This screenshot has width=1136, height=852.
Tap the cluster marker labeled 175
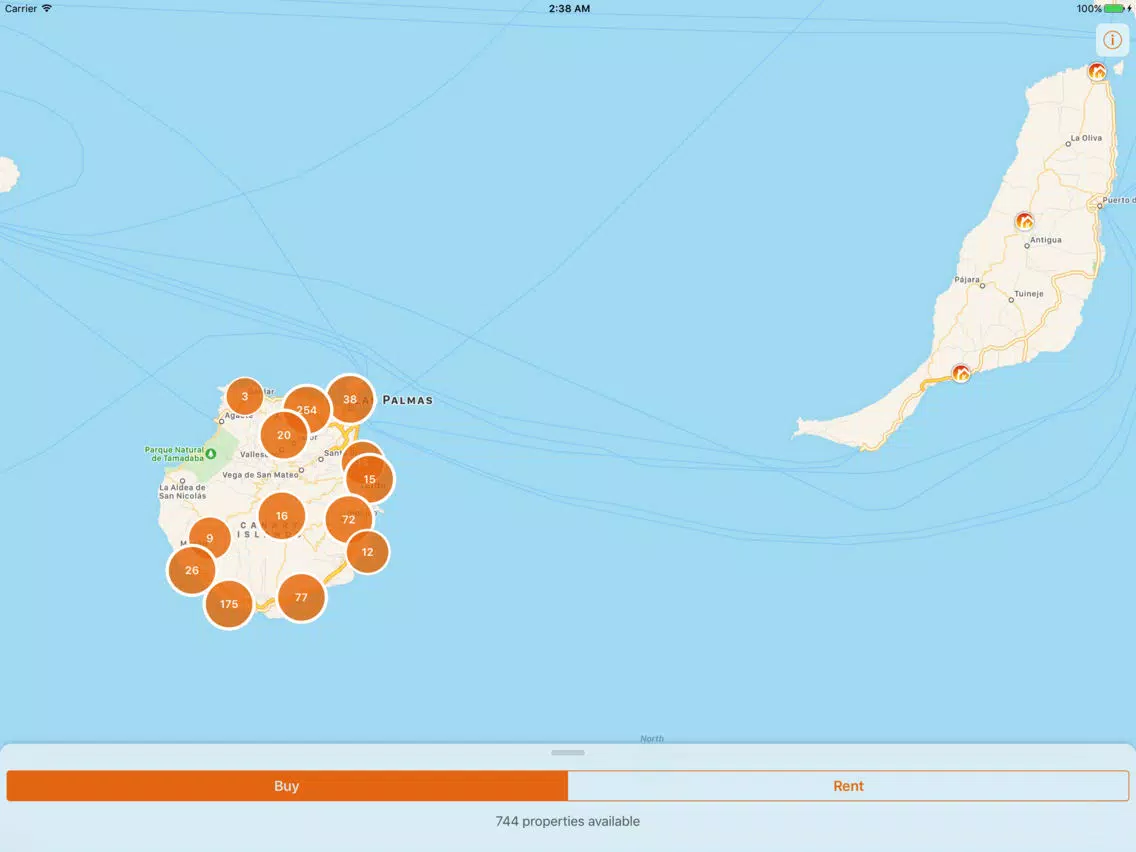[229, 604]
